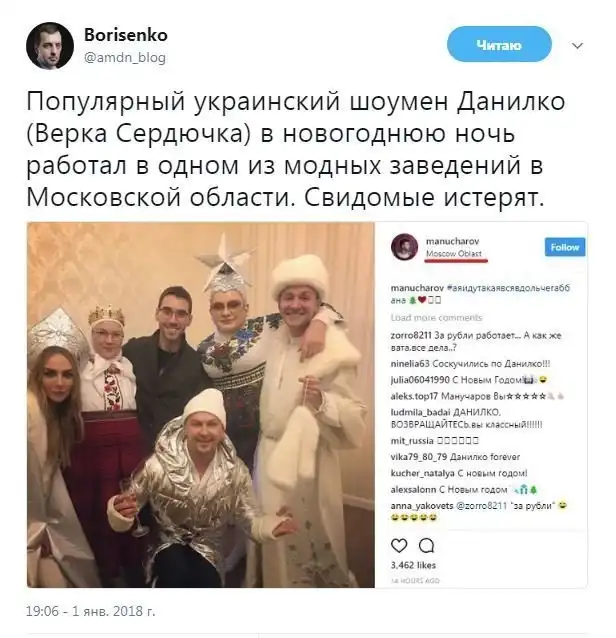The width and height of the screenshot is (616, 638).
Task: Open the @amdn_blog handle
Action: click(x=125, y=57)
